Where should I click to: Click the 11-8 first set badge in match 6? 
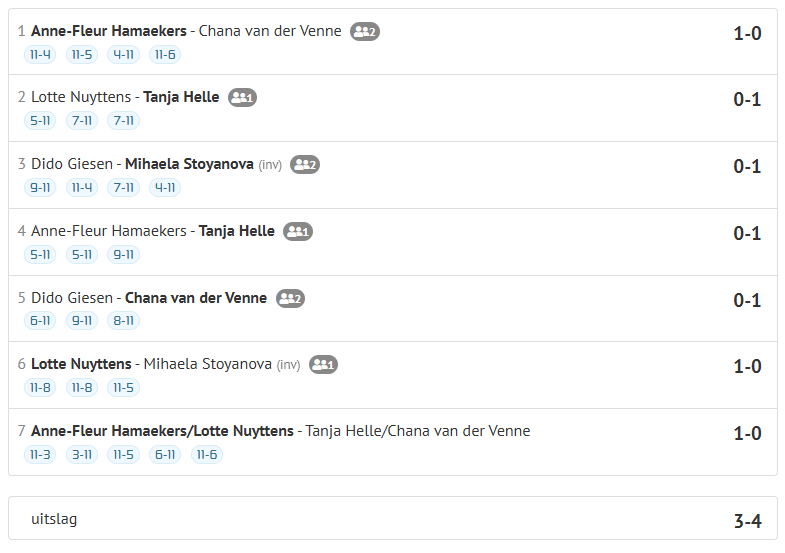pyautogui.click(x=40, y=388)
